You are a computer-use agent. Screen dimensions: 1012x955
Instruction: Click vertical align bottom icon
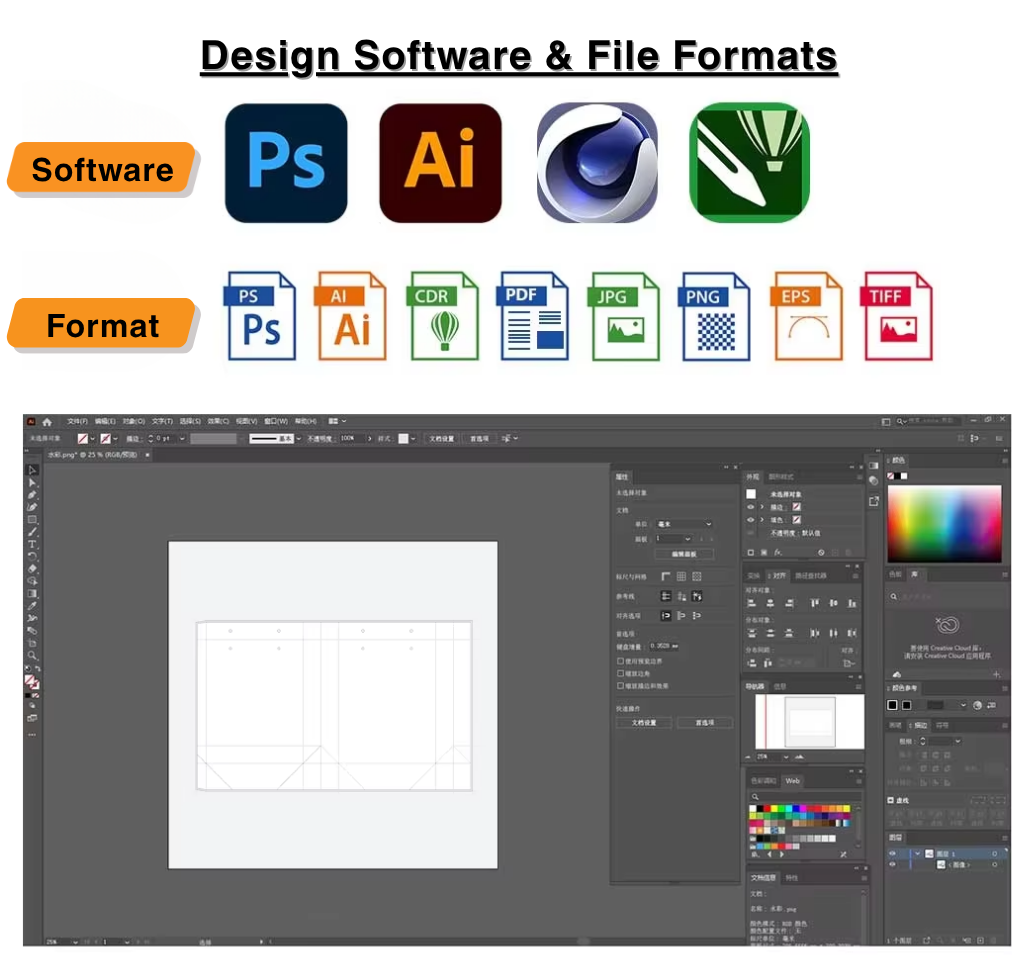click(x=852, y=603)
